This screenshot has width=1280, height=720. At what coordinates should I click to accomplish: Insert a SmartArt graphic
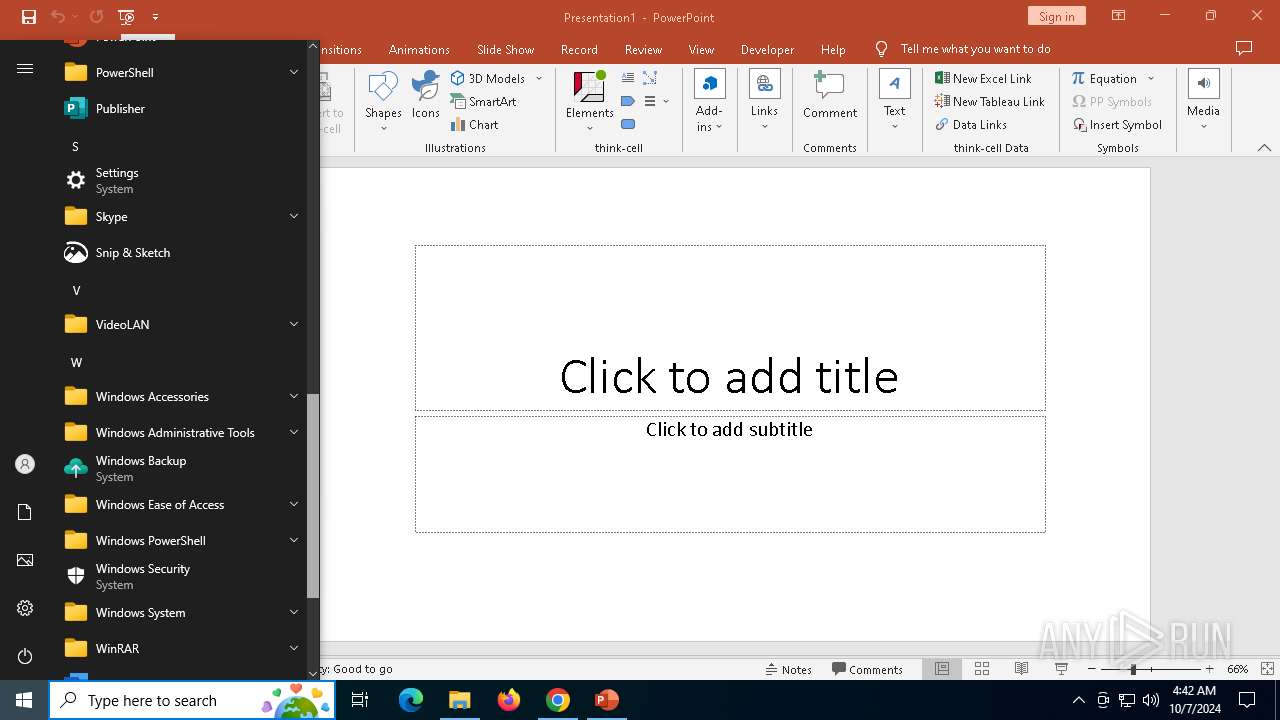[483, 101]
